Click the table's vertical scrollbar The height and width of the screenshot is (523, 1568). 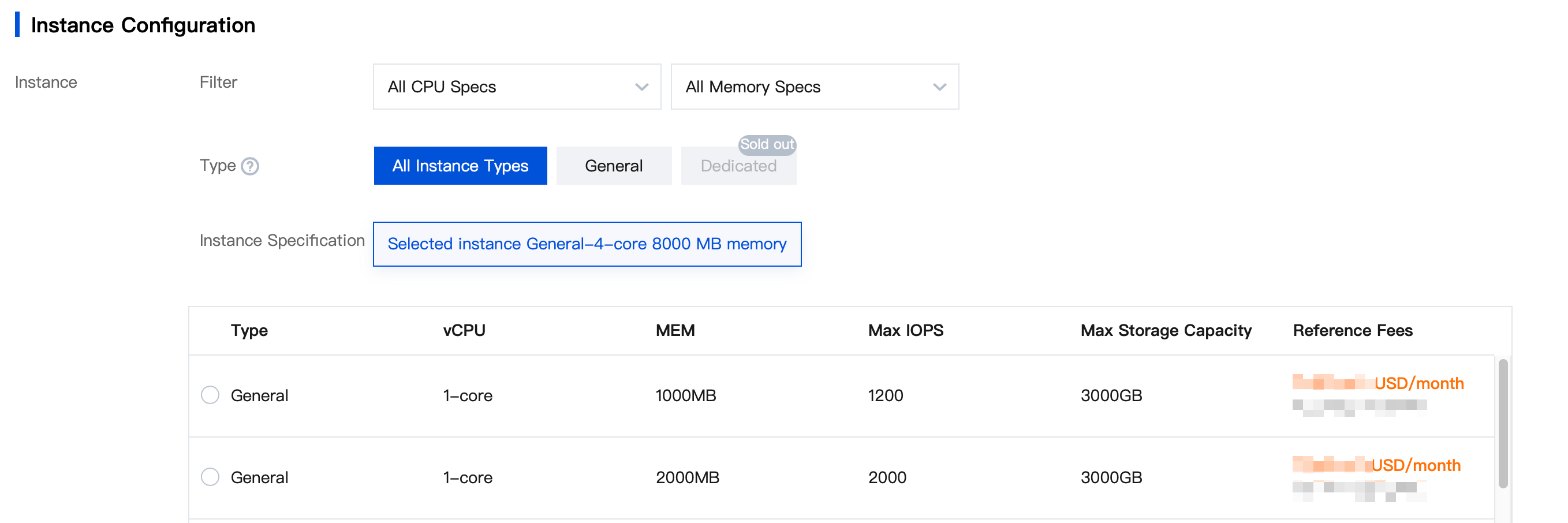tap(1503, 423)
